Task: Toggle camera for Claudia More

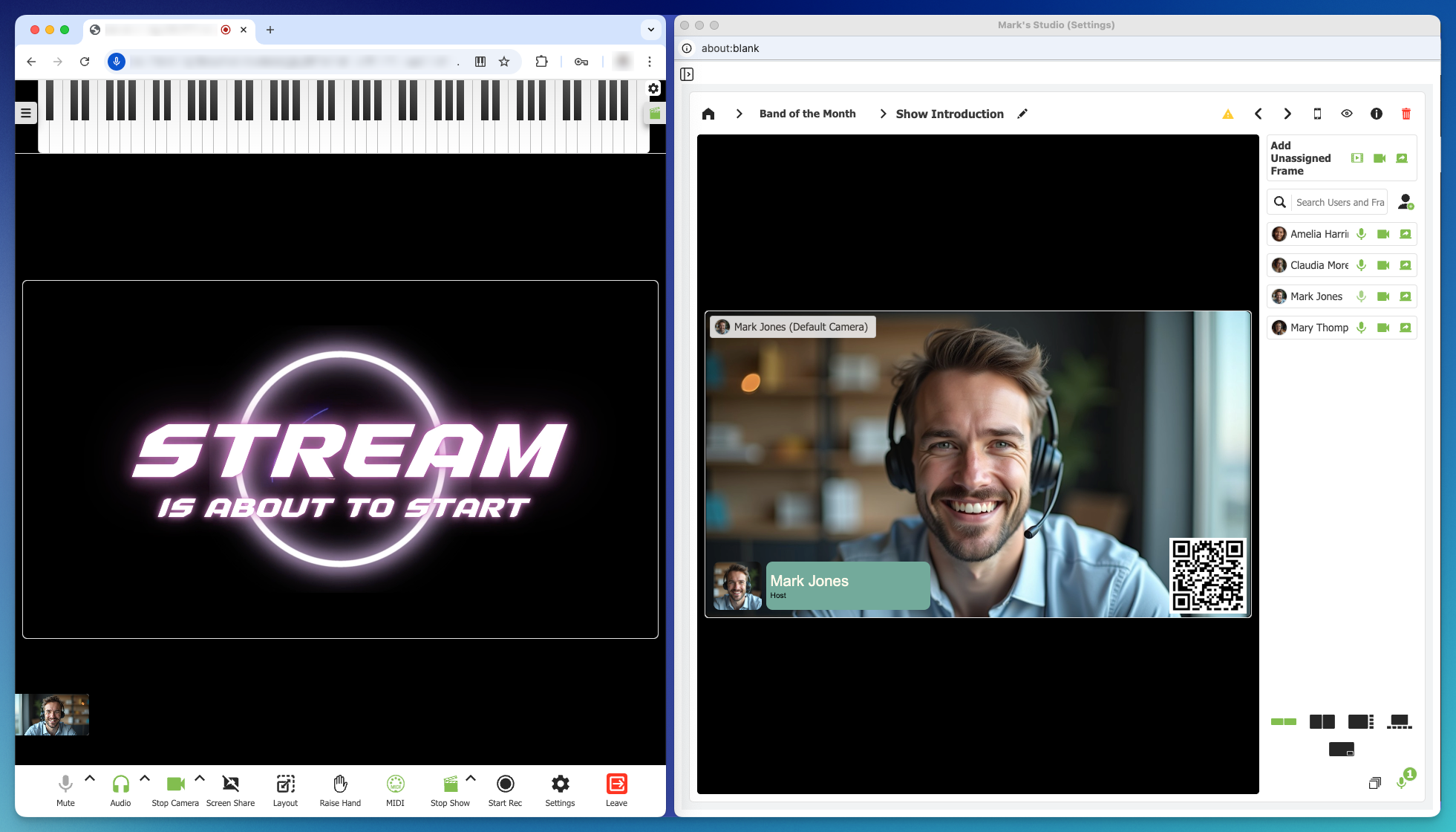Action: point(1383,264)
